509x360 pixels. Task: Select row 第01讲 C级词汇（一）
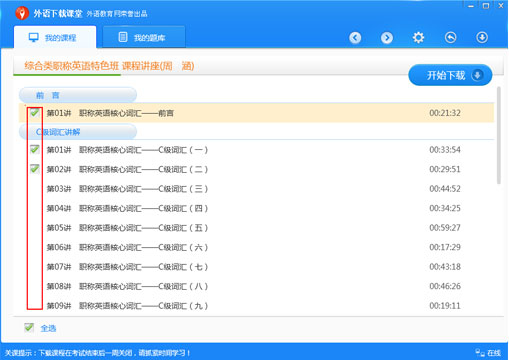[x=256, y=150]
